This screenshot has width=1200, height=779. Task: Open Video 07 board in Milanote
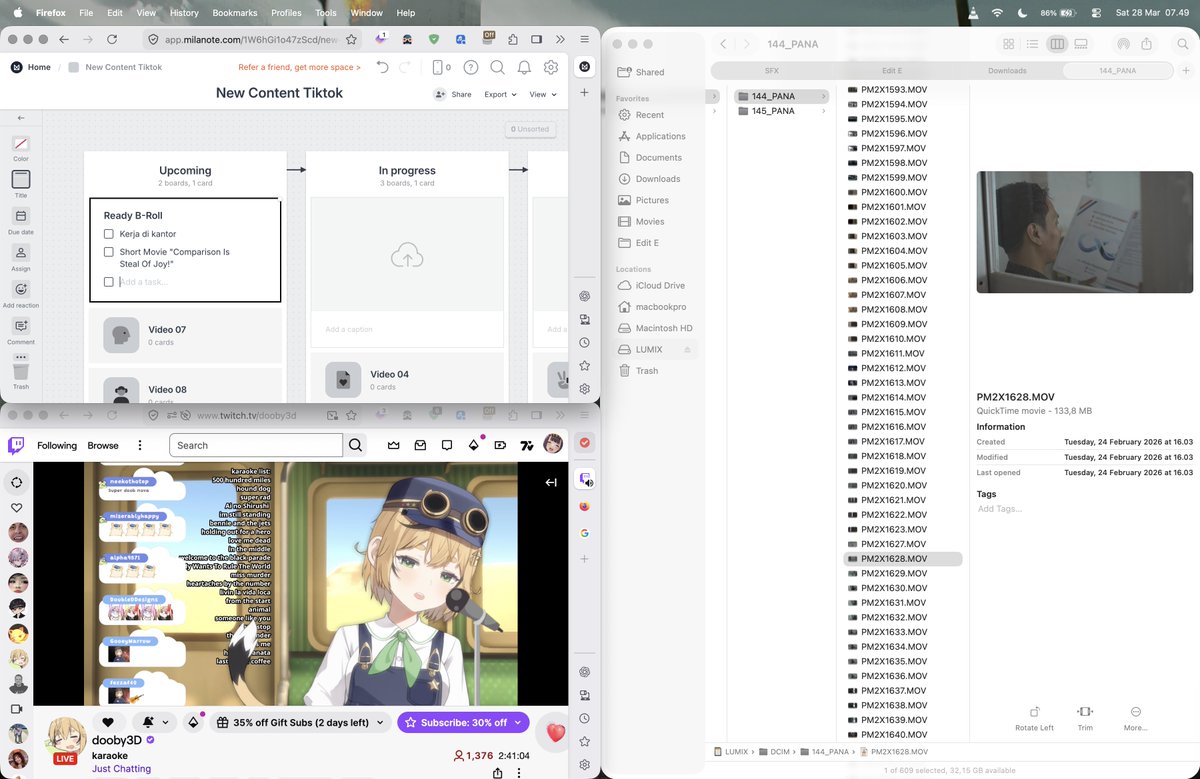[185, 335]
